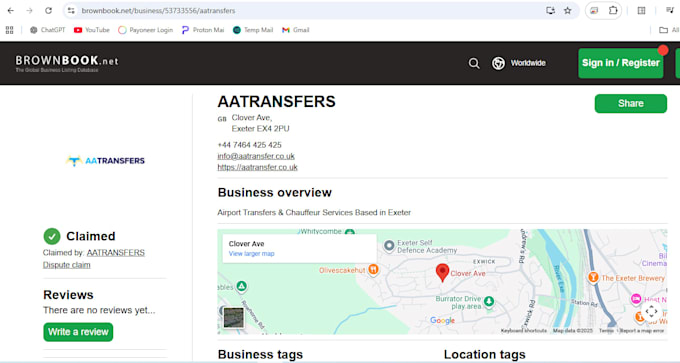680x363 pixels.
Task: Open the search magnifier in site header
Action: [474, 63]
